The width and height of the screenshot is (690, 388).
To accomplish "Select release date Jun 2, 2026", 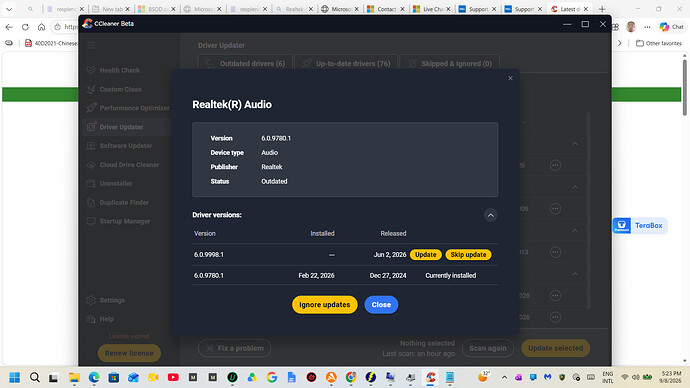I will pos(390,255).
